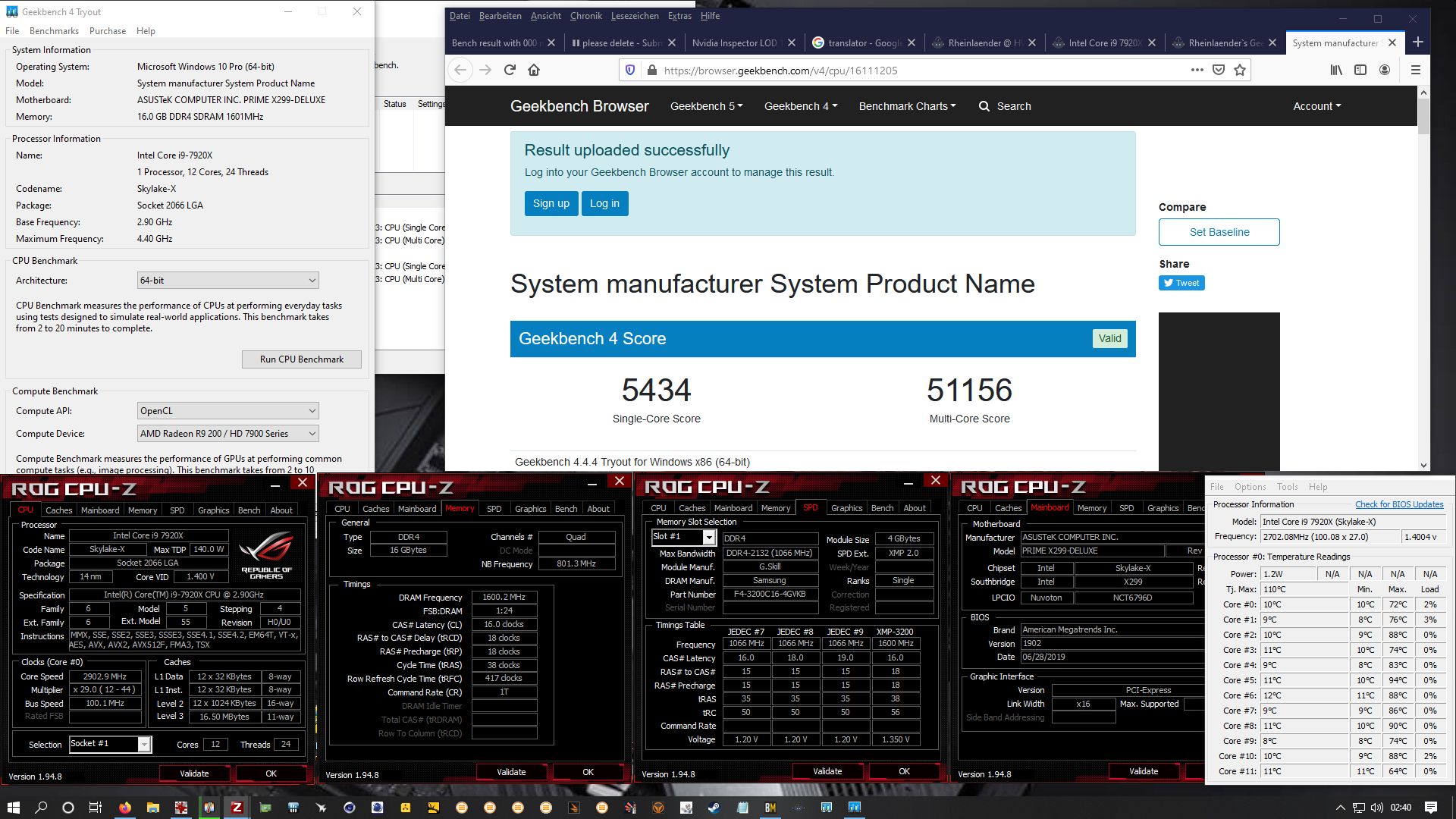Open the Benchmark Charts dropdown
The height and width of the screenshot is (819, 1456).
click(x=907, y=106)
